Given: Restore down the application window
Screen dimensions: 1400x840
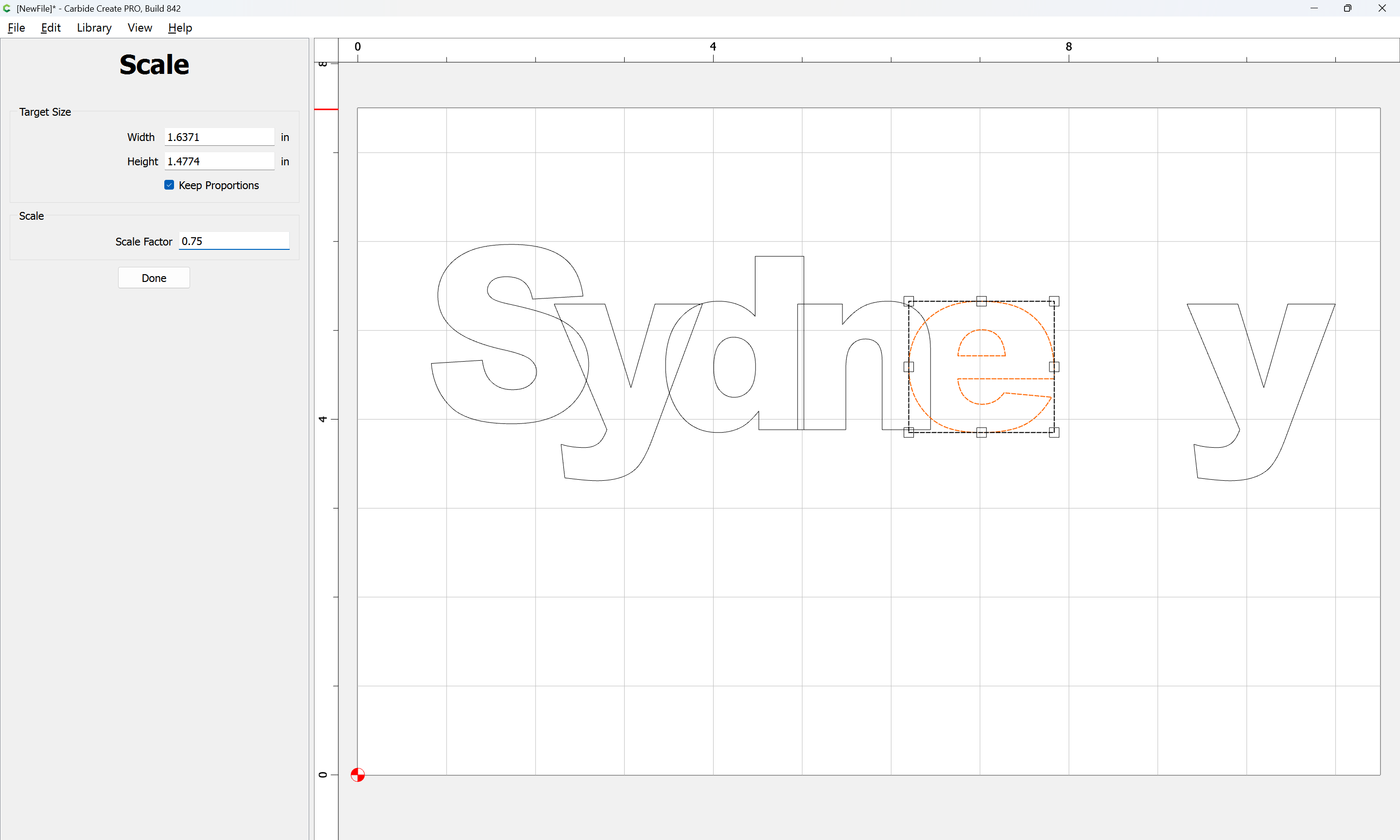Looking at the screenshot, I should [1347, 8].
